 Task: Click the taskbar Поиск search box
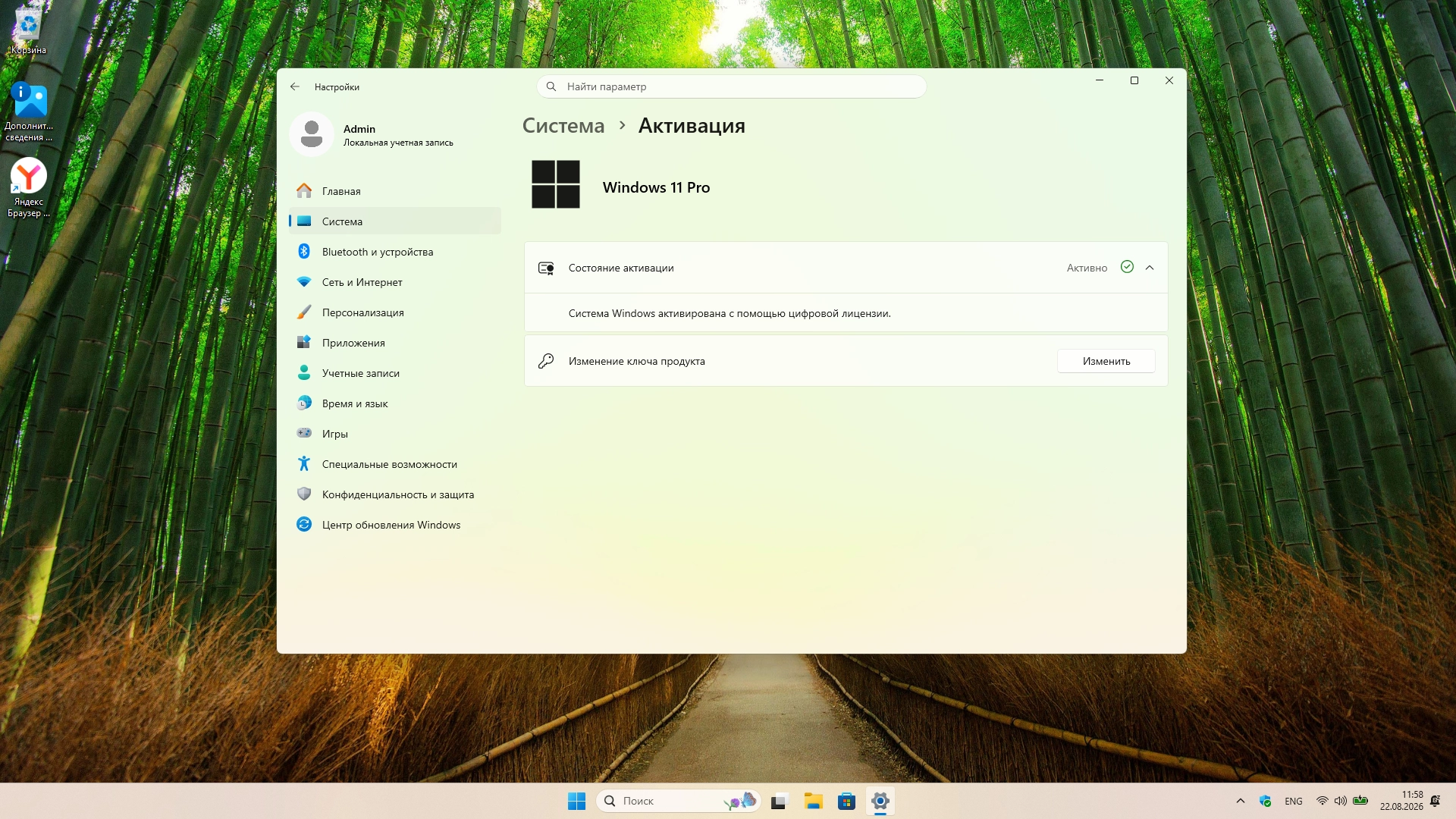tap(678, 801)
